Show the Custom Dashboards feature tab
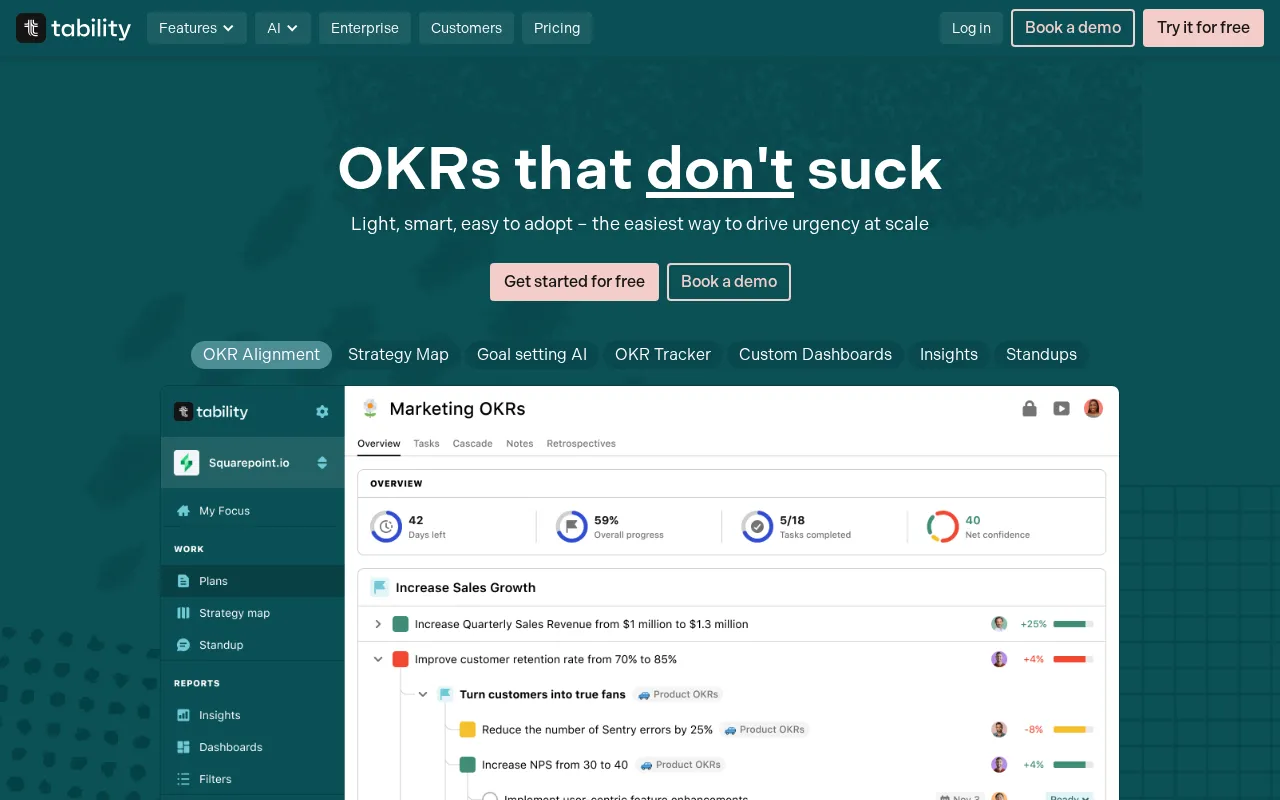 pos(815,354)
